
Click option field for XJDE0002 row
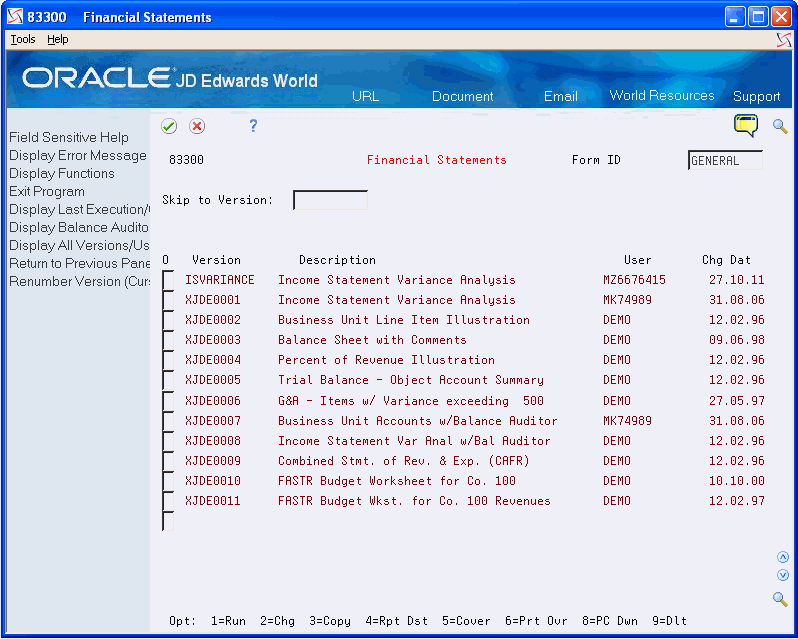pyautogui.click(x=168, y=320)
